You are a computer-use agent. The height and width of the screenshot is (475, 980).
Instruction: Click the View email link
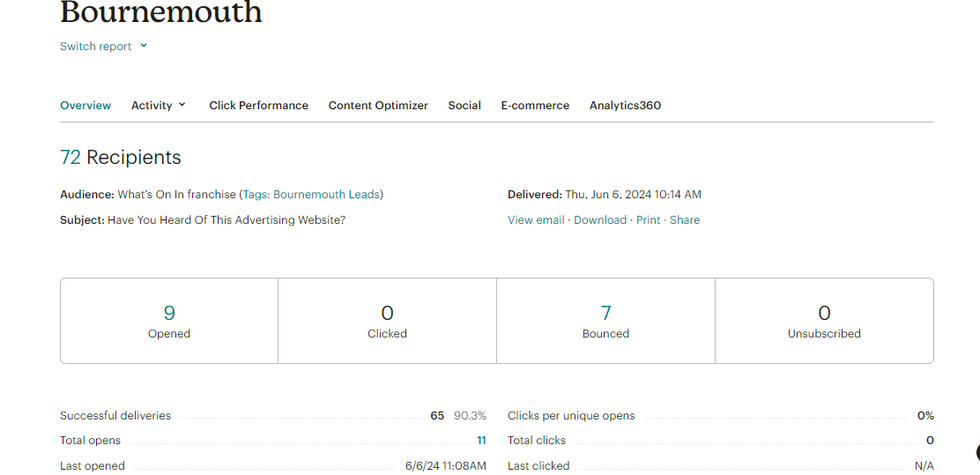[x=536, y=220]
